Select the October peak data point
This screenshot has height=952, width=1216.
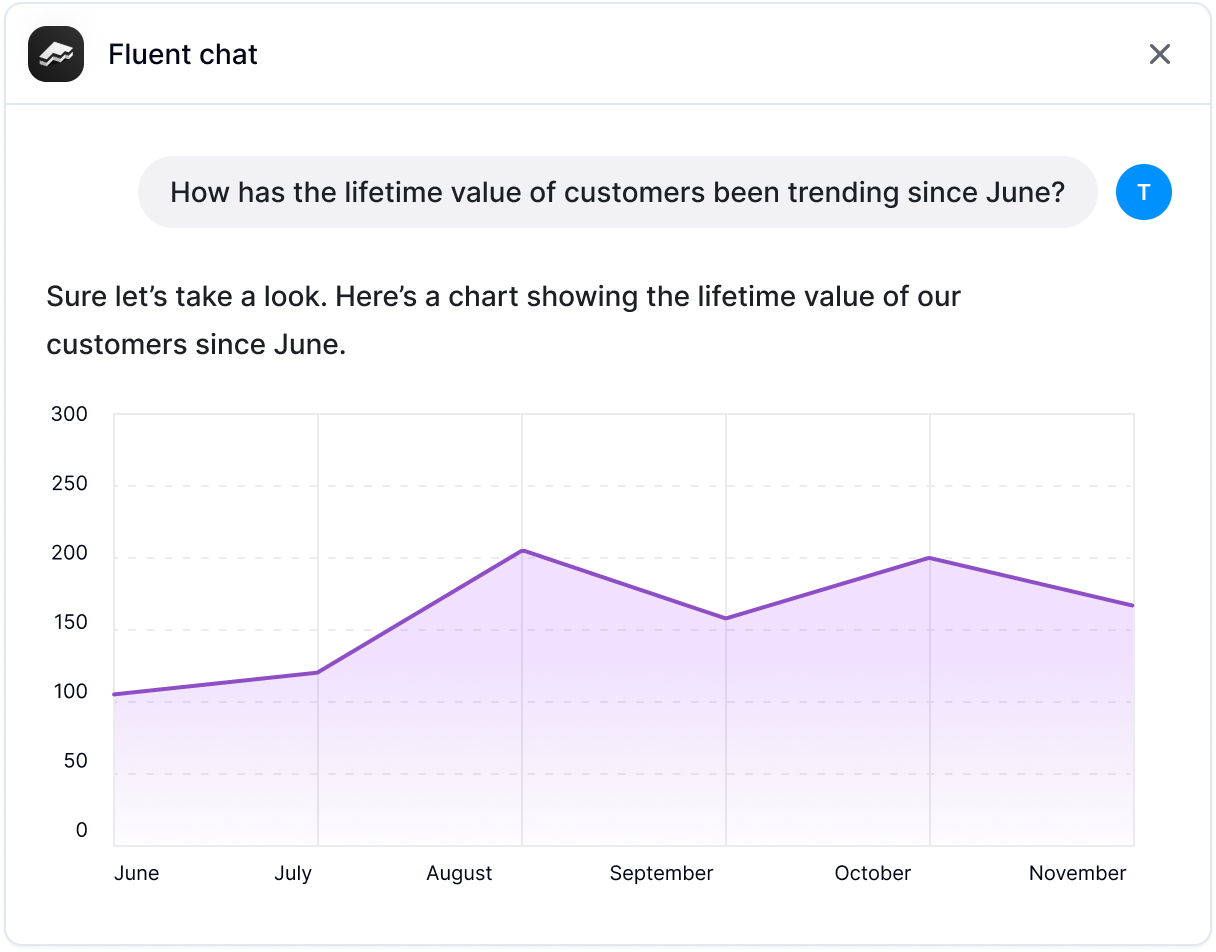930,558
